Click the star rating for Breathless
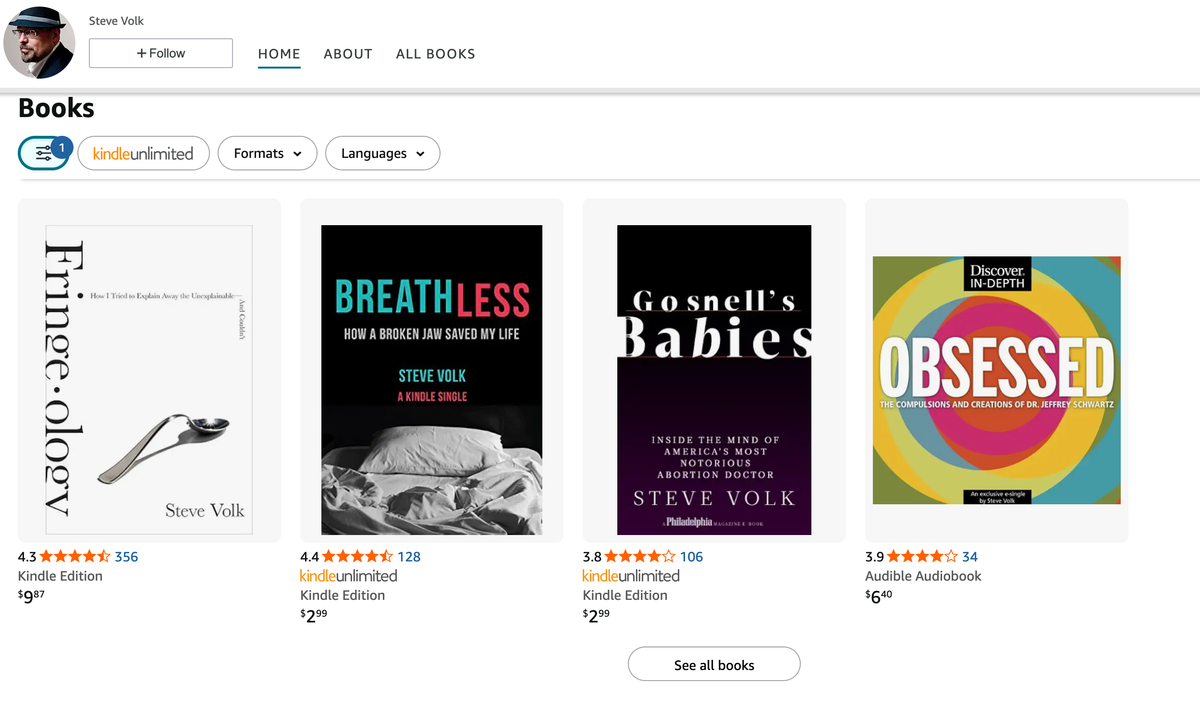This screenshot has height=728, width=1200. pos(357,557)
